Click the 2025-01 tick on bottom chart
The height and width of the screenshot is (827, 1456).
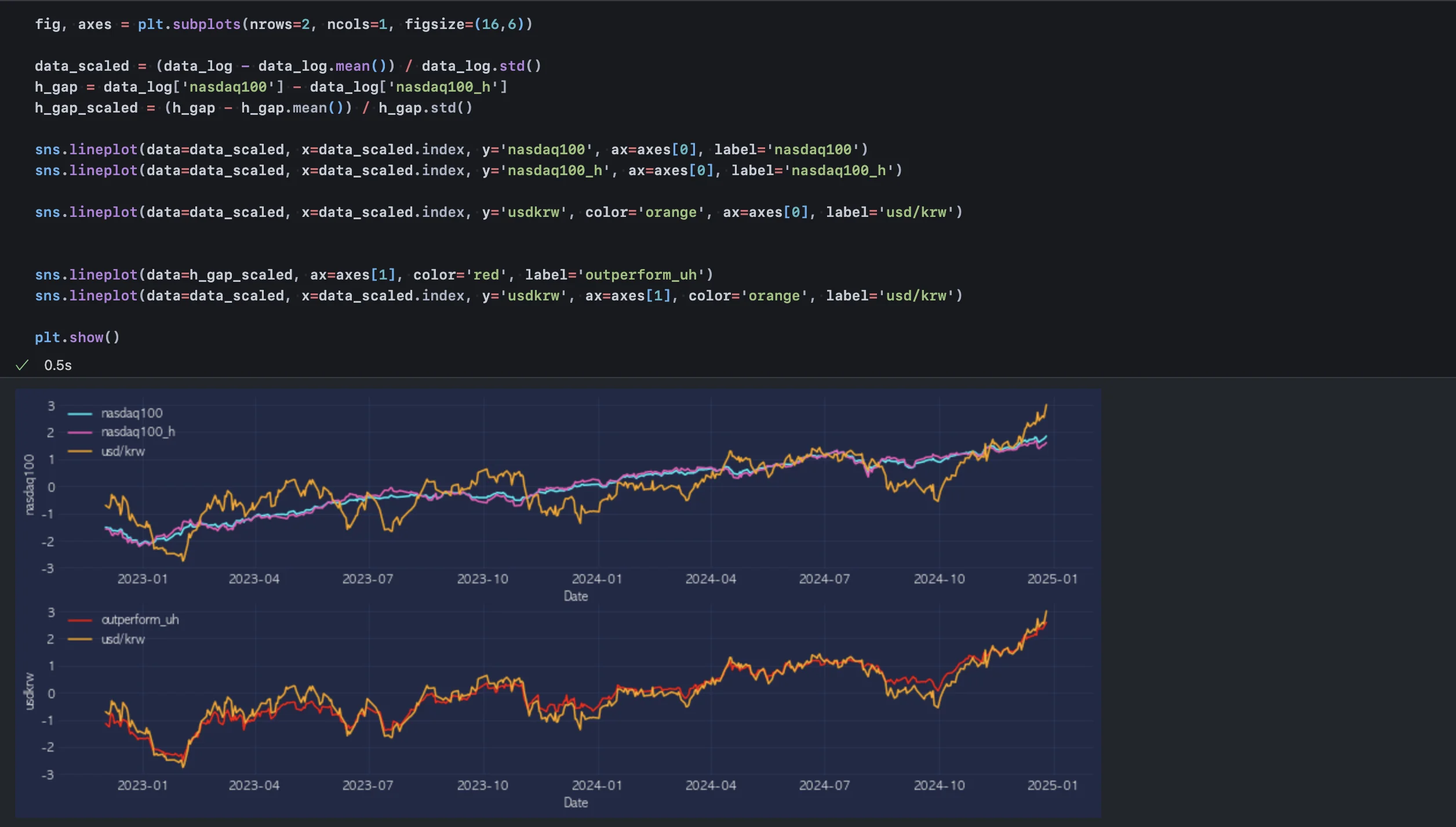tap(1052, 785)
